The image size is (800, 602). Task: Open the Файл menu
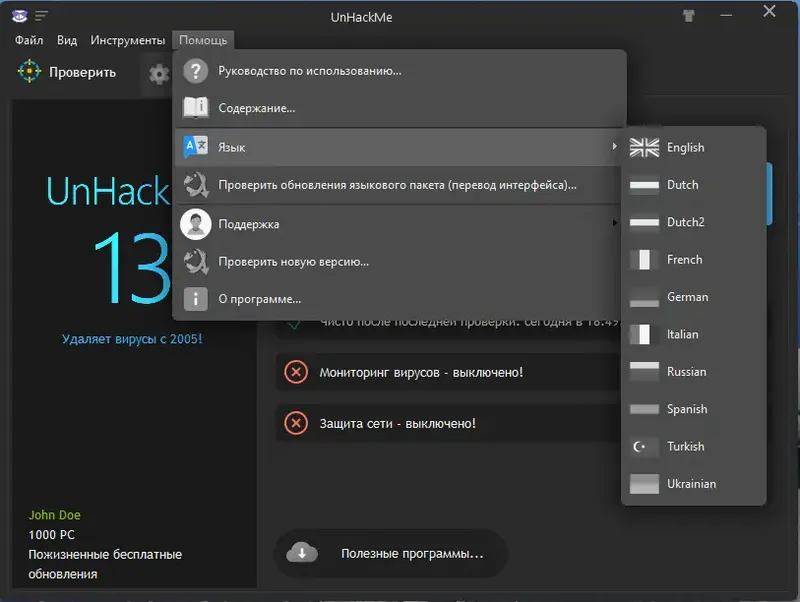click(29, 40)
